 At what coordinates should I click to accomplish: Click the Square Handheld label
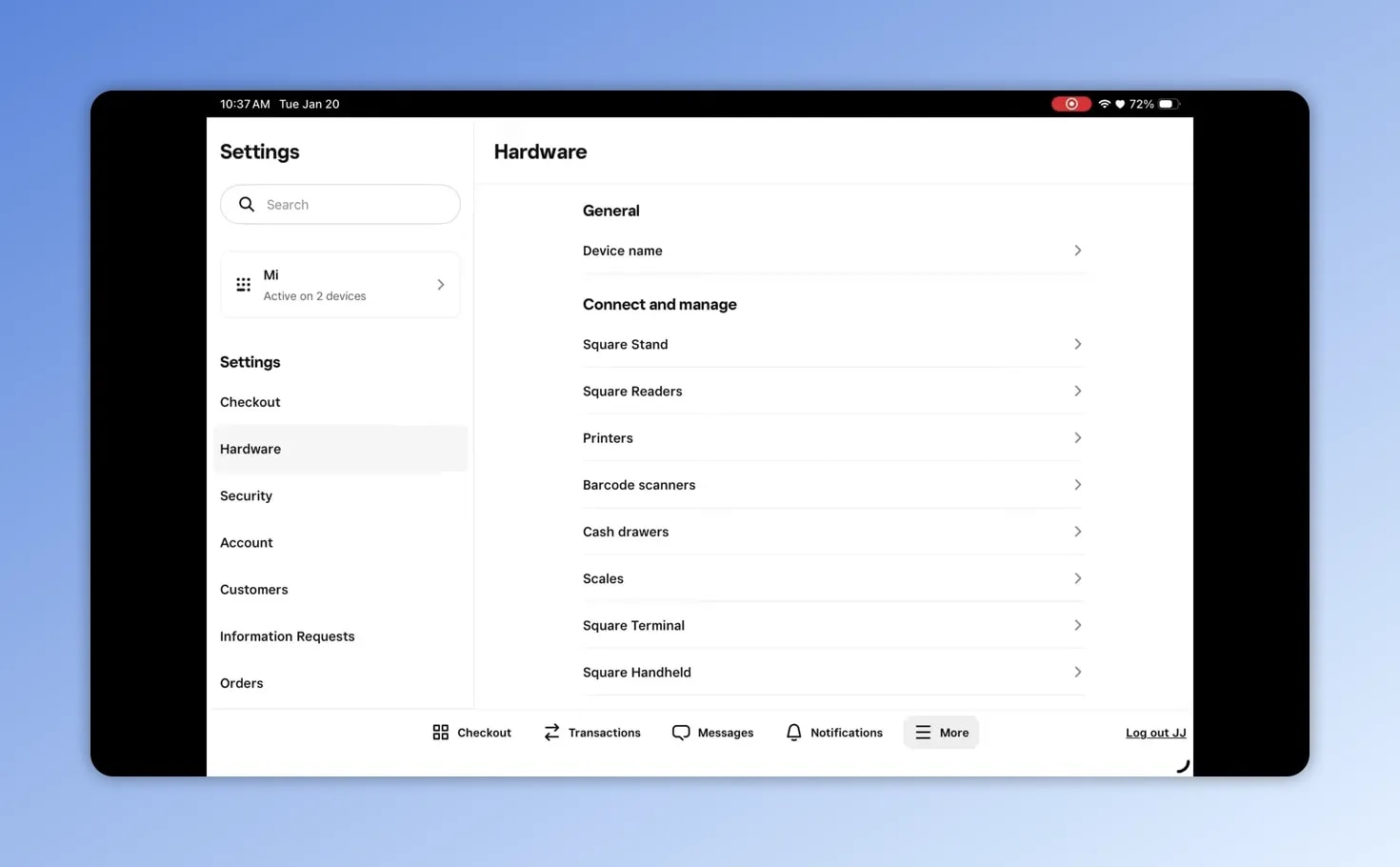(x=637, y=672)
